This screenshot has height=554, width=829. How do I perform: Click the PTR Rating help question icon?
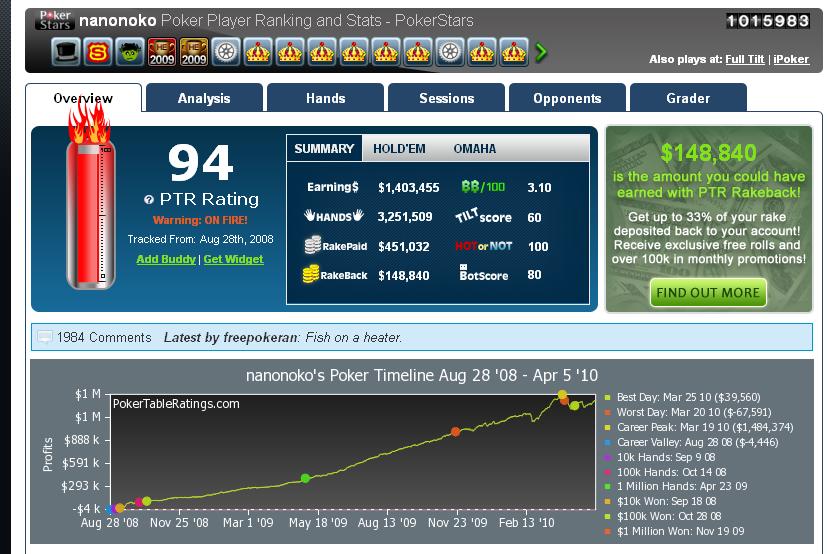pyautogui.click(x=149, y=199)
